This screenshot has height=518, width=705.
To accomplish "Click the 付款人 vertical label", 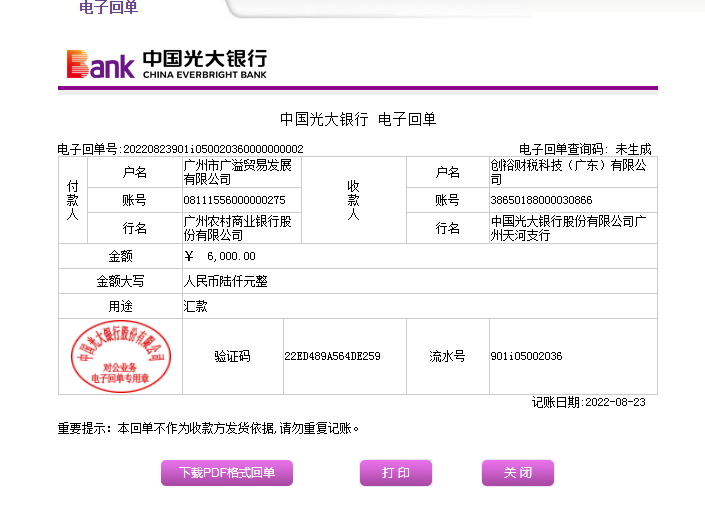I will (72, 200).
